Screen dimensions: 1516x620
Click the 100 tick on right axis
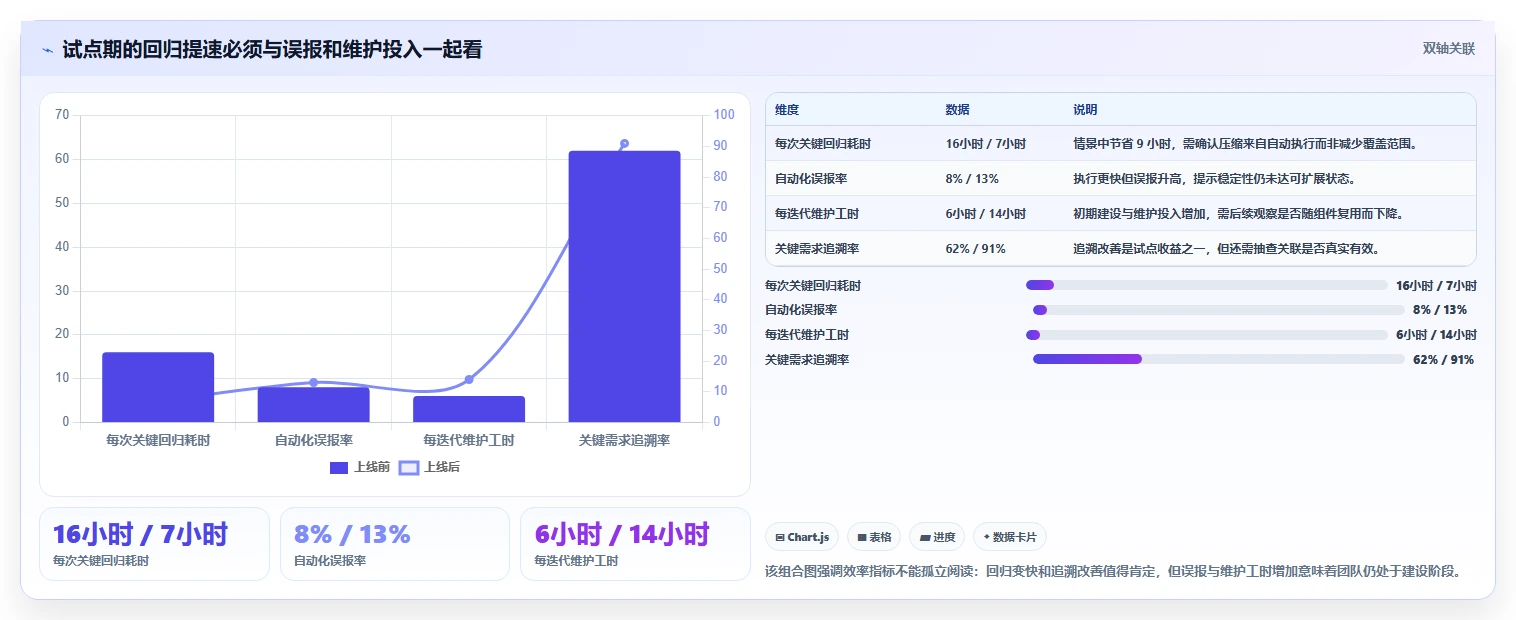(x=724, y=115)
